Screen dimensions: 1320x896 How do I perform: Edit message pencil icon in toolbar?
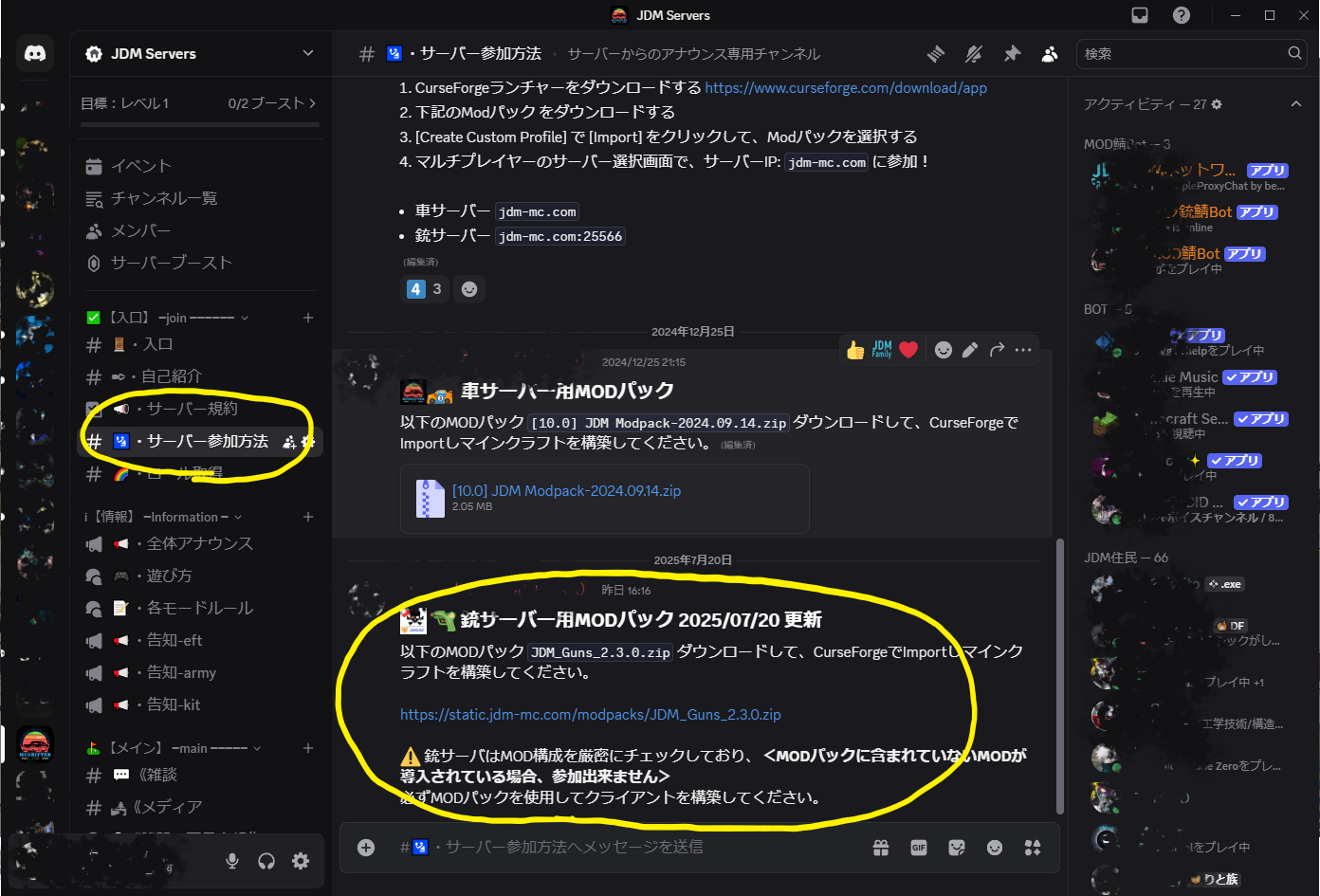[970, 350]
